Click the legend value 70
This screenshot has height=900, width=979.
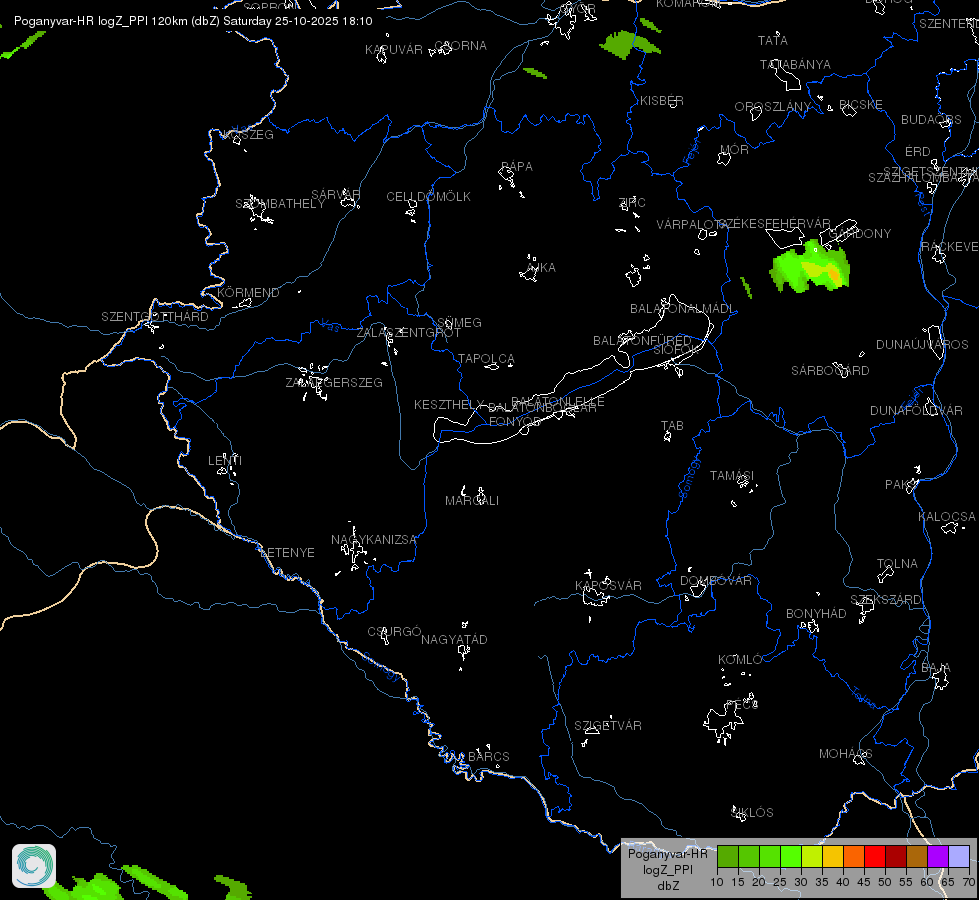click(x=969, y=882)
